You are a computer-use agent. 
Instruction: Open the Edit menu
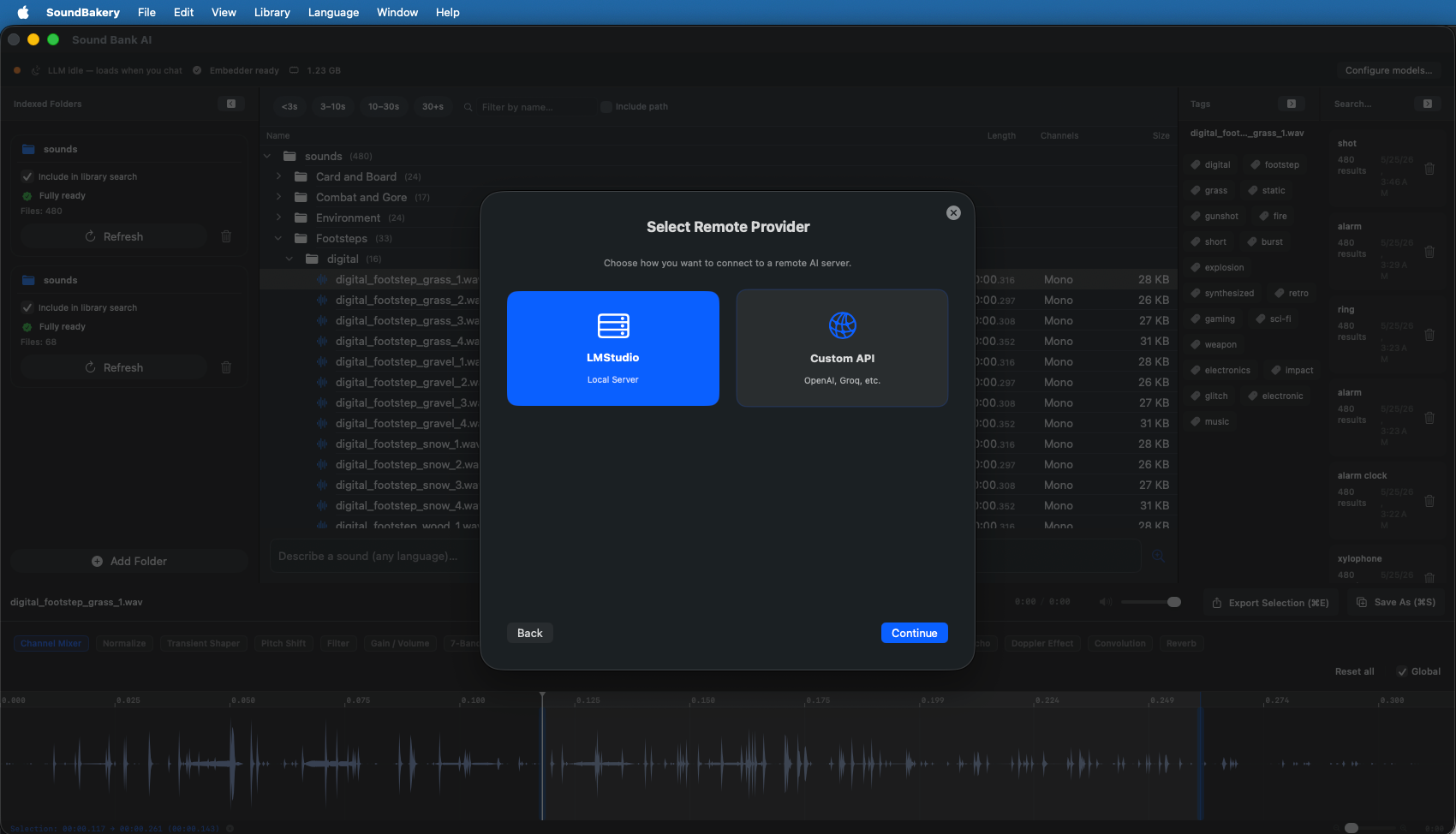point(183,12)
